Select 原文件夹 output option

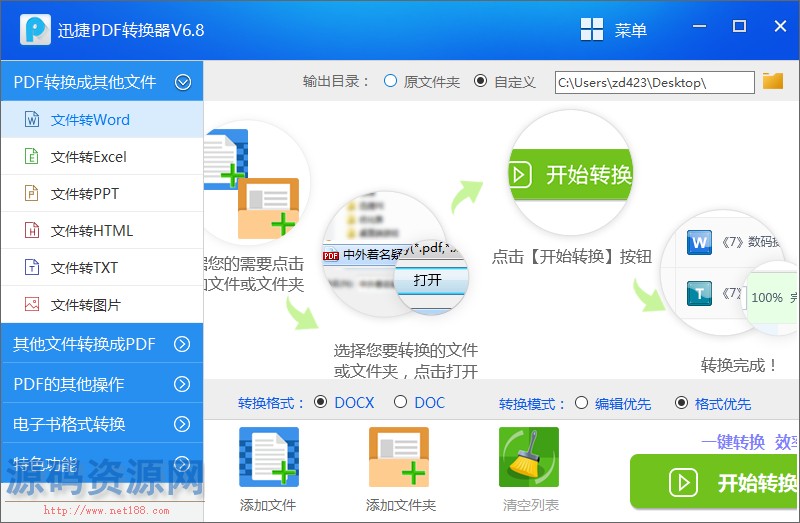(x=390, y=81)
